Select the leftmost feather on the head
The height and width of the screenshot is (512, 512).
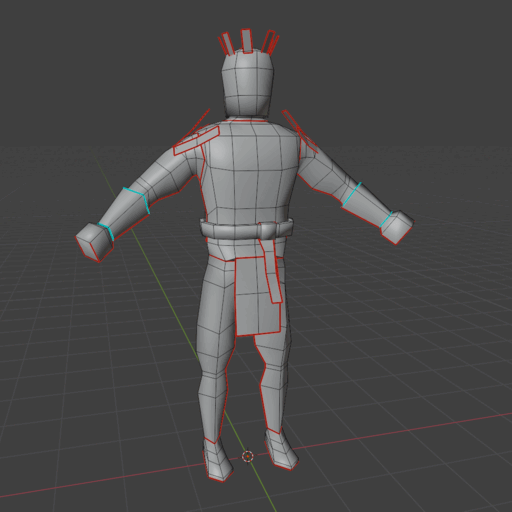click(x=227, y=43)
